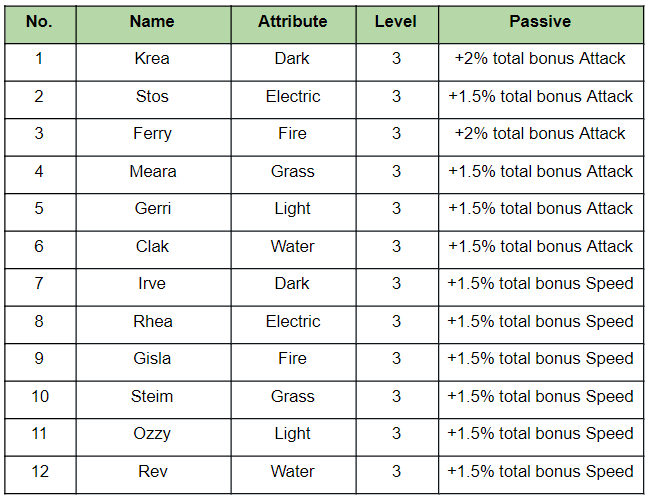Screen dimensions: 650x500
Task: Click Krea's '+2% total bonus Attack' cell
Action: (x=540, y=59)
